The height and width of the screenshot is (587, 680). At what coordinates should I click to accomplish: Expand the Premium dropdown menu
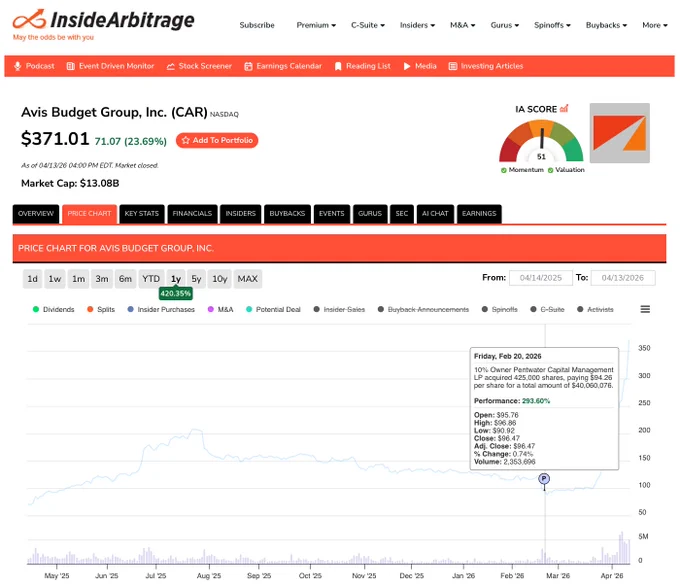click(316, 25)
